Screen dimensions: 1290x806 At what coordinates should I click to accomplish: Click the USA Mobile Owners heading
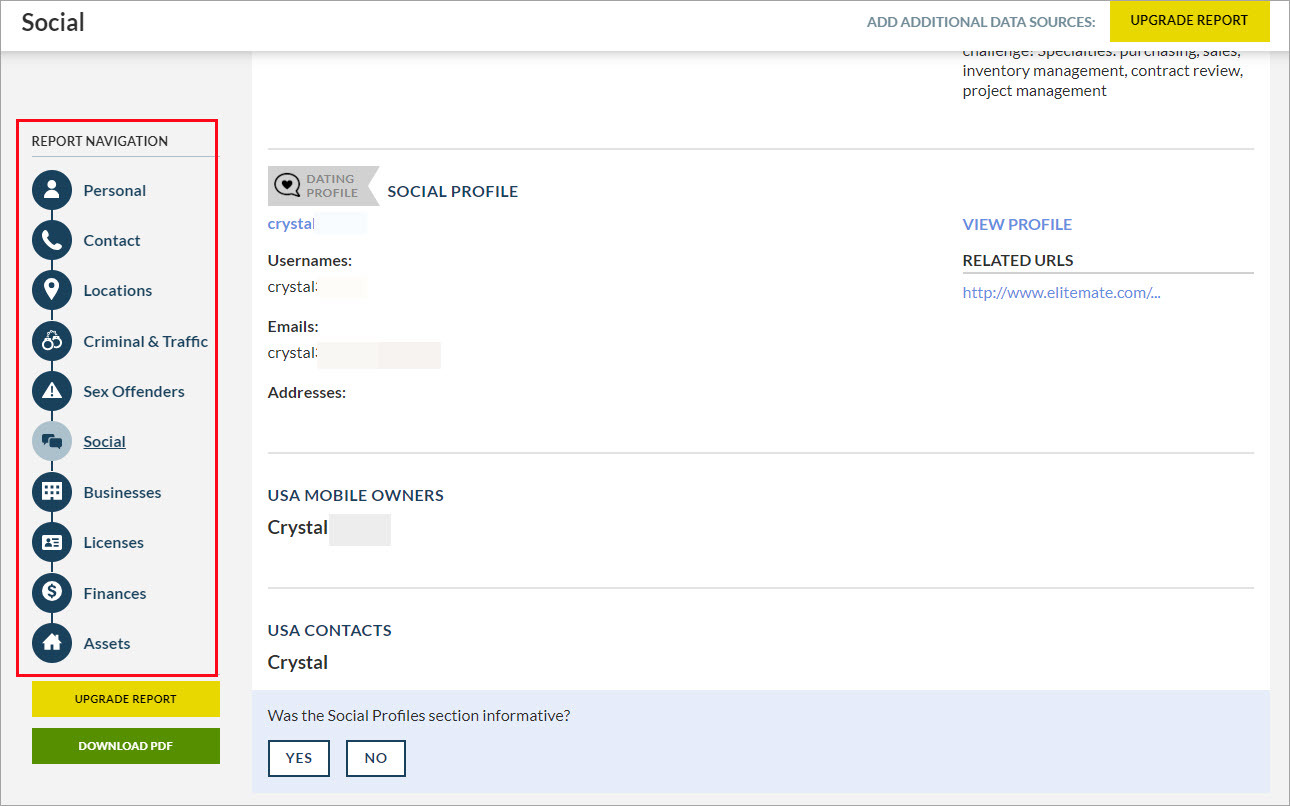click(356, 495)
